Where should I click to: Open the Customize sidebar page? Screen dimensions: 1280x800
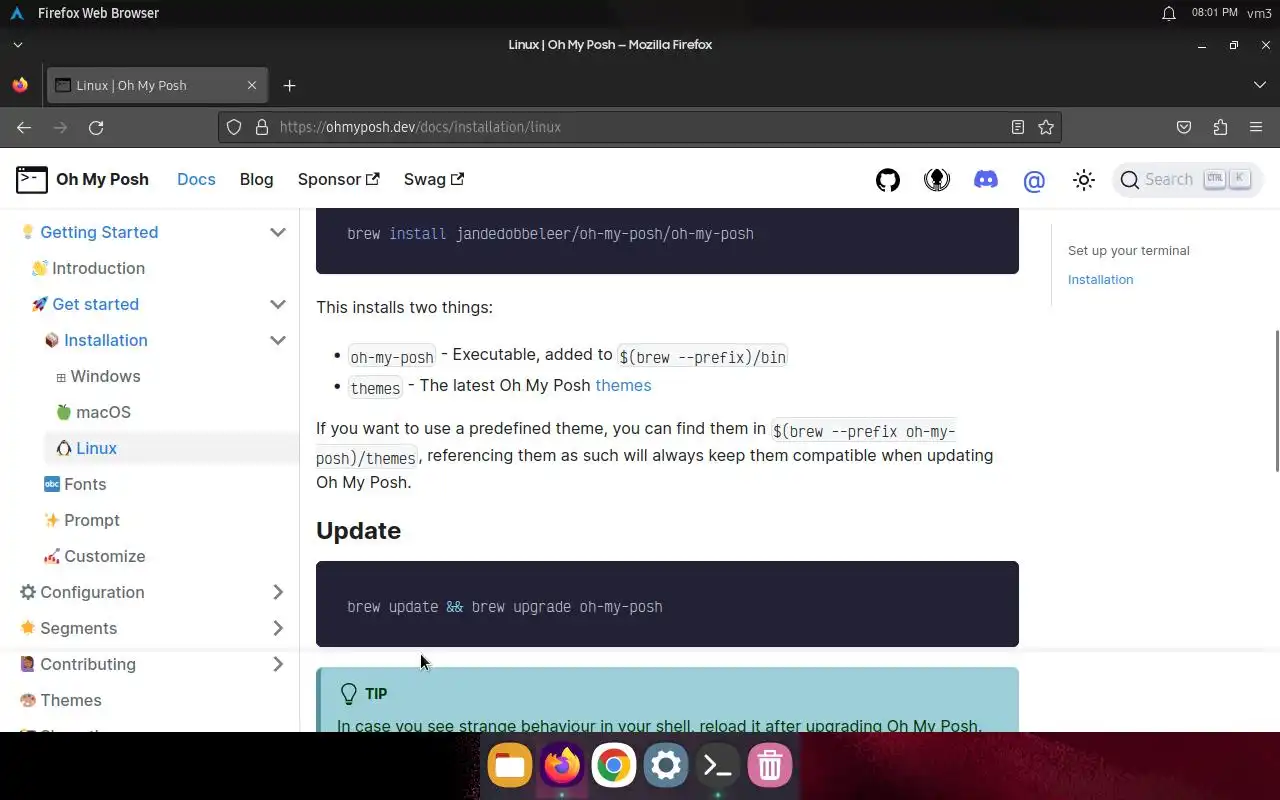click(x=105, y=556)
